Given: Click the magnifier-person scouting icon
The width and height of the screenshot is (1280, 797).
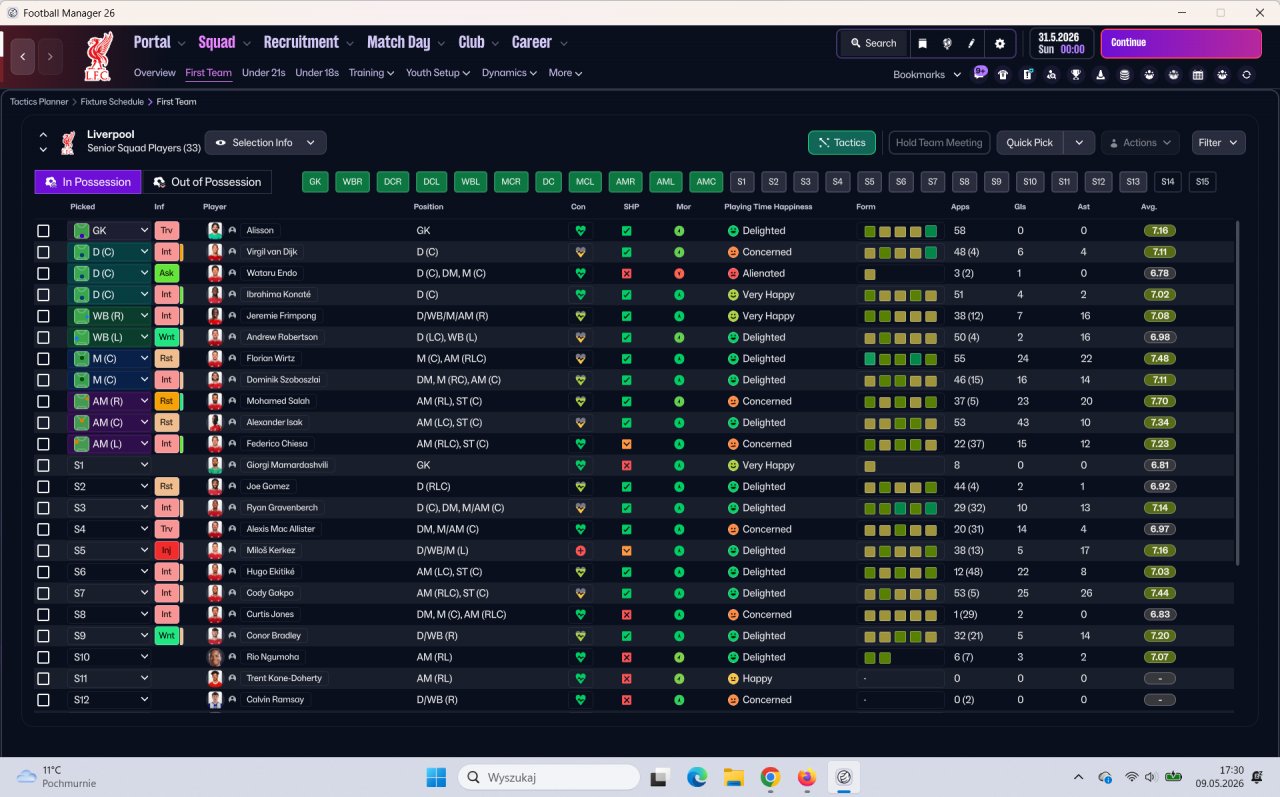Looking at the screenshot, I should (1052, 74).
